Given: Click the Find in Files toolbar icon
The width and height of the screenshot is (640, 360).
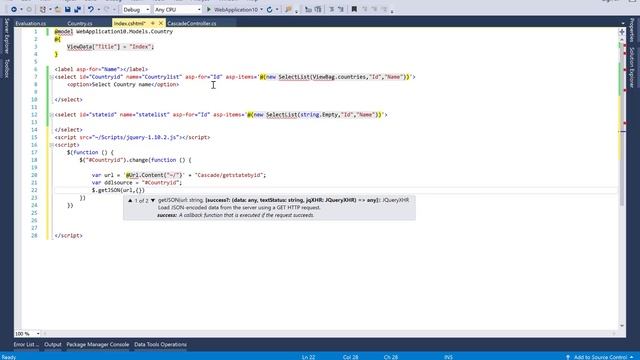Looking at the screenshot, I should point(289,9).
